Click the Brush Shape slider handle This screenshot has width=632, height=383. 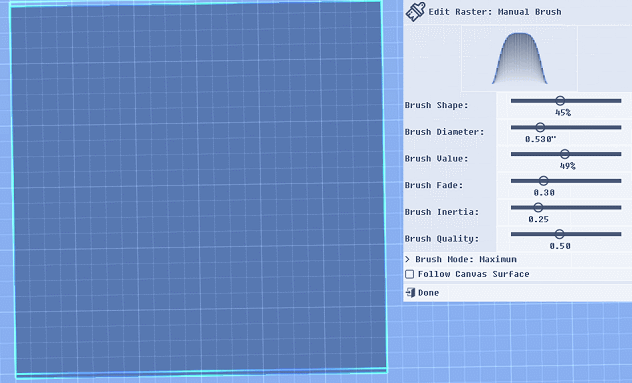pos(560,101)
